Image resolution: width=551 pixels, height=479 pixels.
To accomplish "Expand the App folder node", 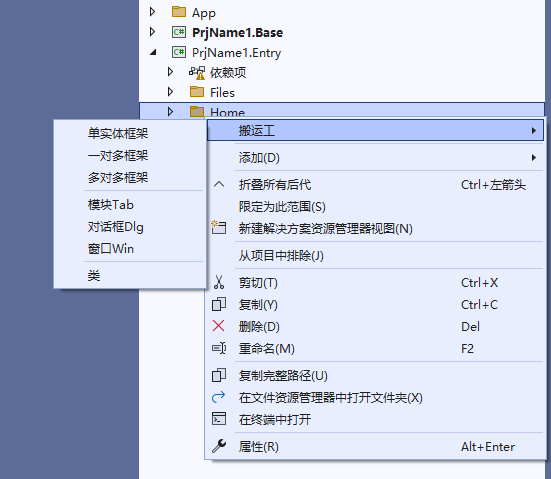I will point(152,12).
